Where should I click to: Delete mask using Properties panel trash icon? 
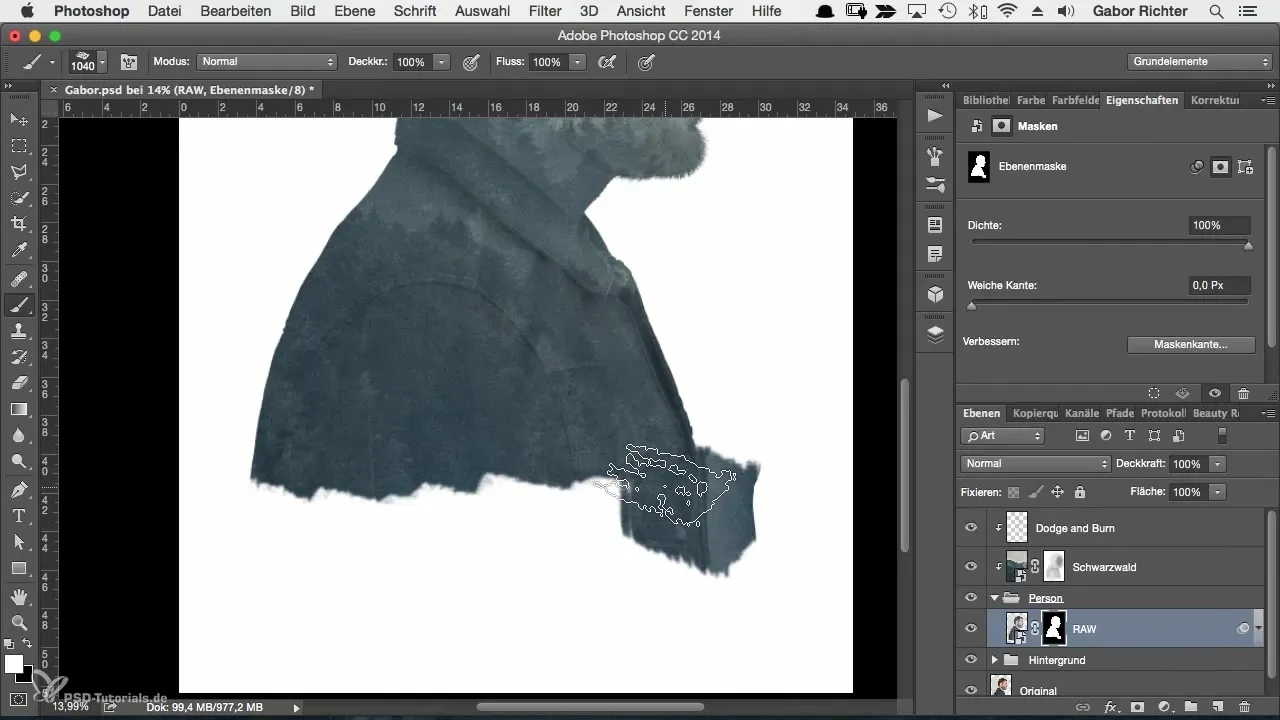(1243, 394)
